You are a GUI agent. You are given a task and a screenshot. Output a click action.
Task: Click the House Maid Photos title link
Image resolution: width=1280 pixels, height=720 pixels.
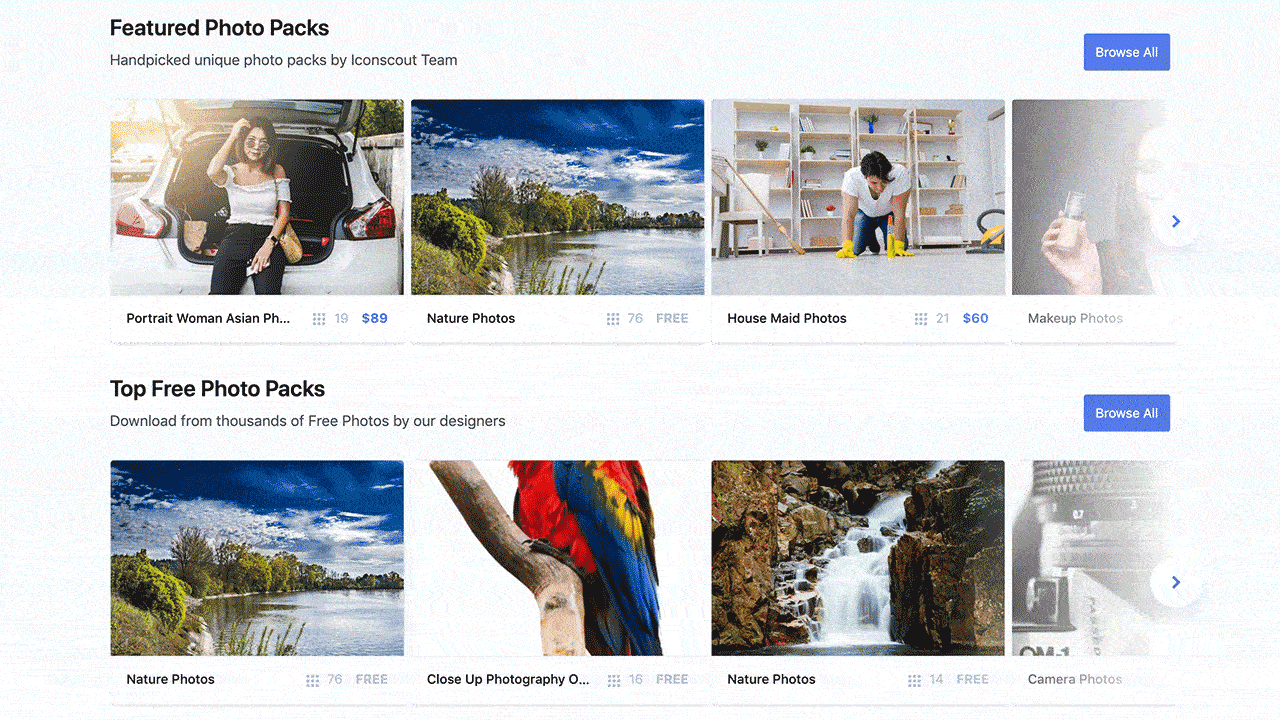click(786, 319)
